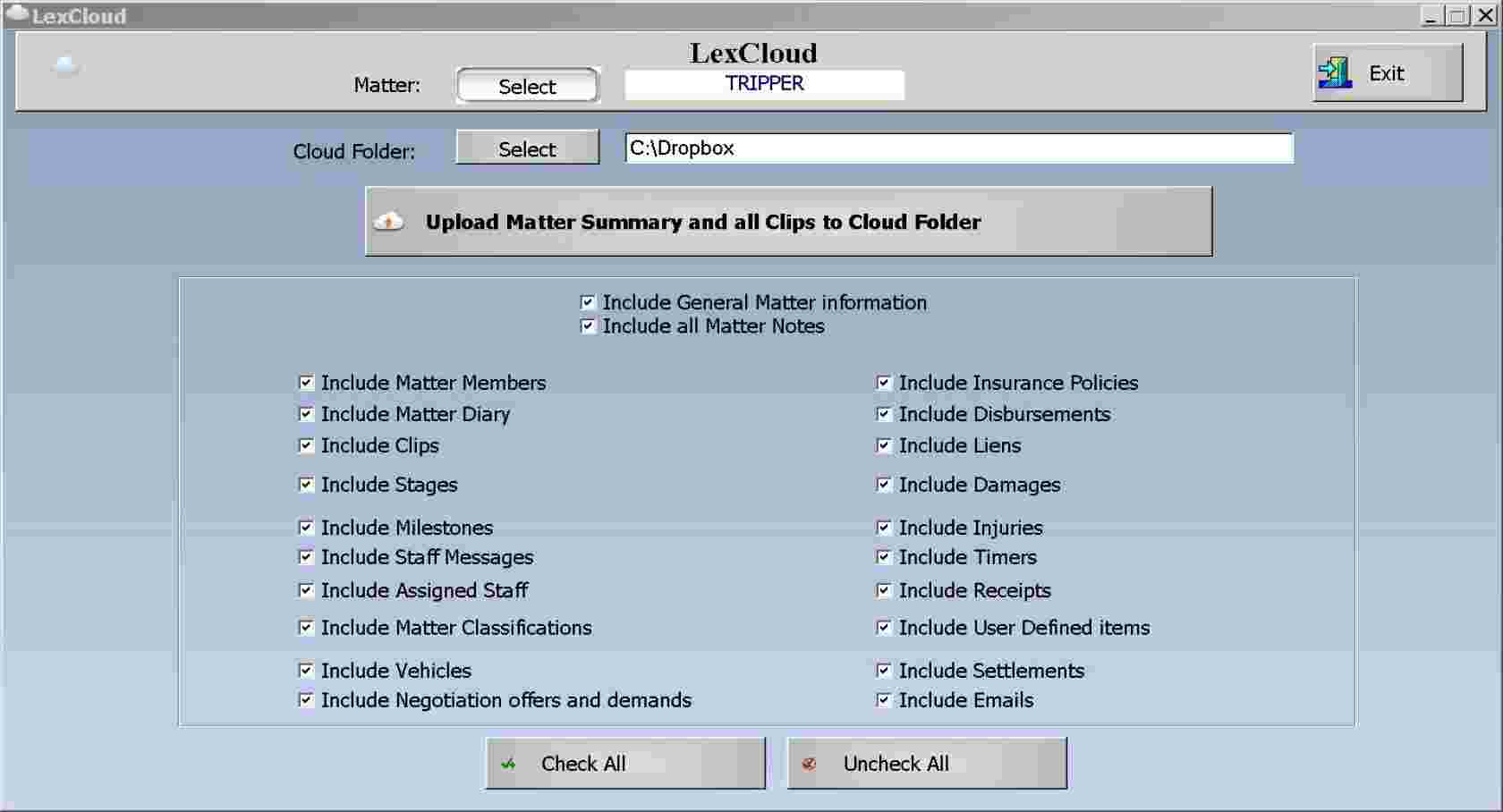Upload Matter Summary and all Clips
The width and height of the screenshot is (1503, 812).
pos(788,222)
